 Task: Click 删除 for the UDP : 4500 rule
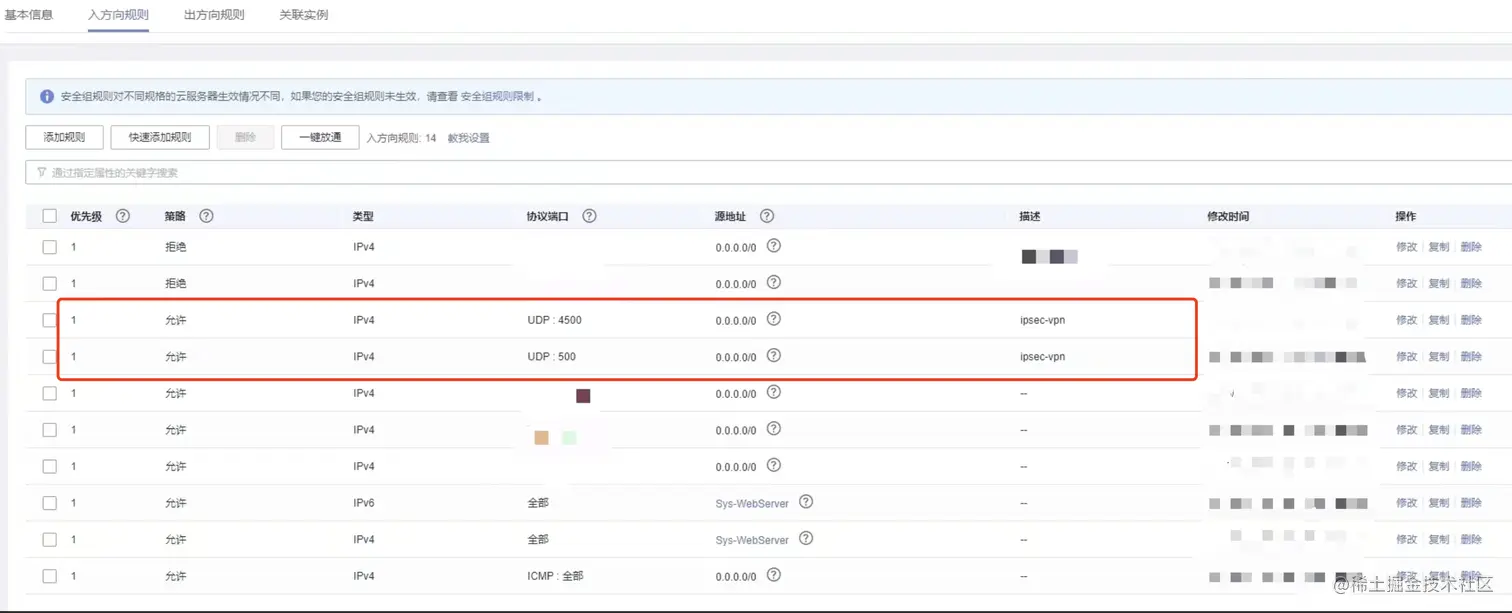(1471, 320)
